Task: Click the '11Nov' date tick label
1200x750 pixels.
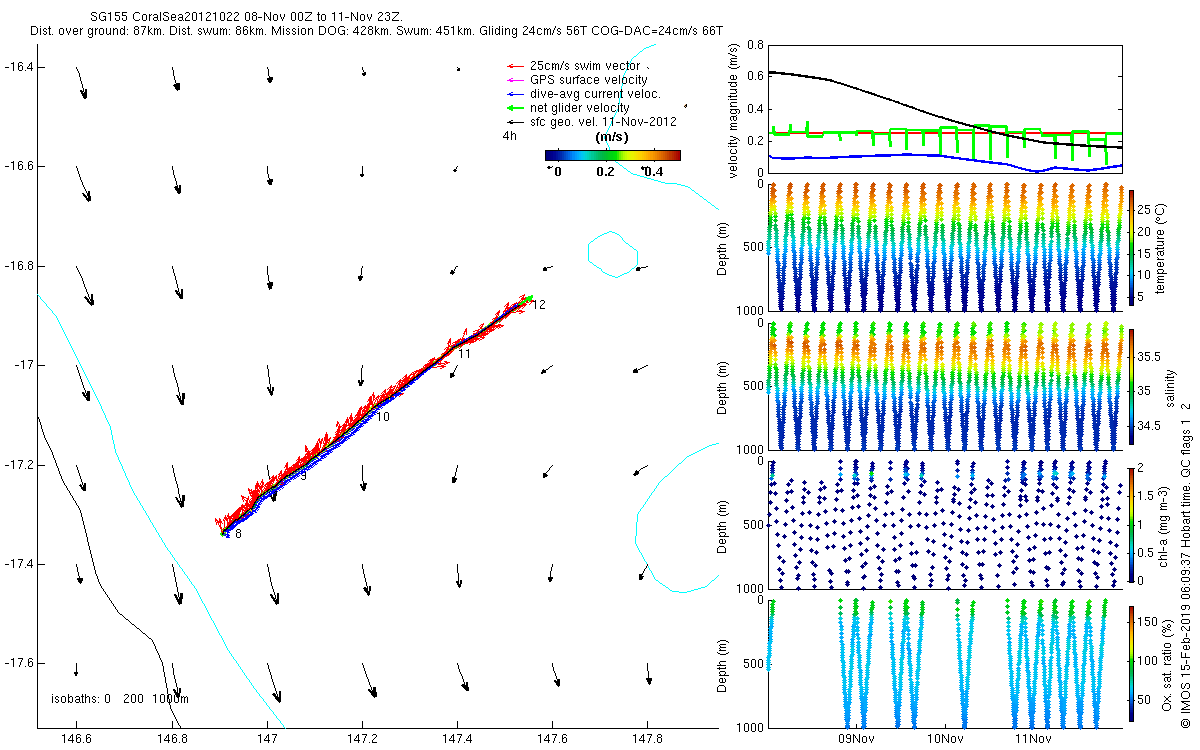Action: pyautogui.click(x=1033, y=739)
